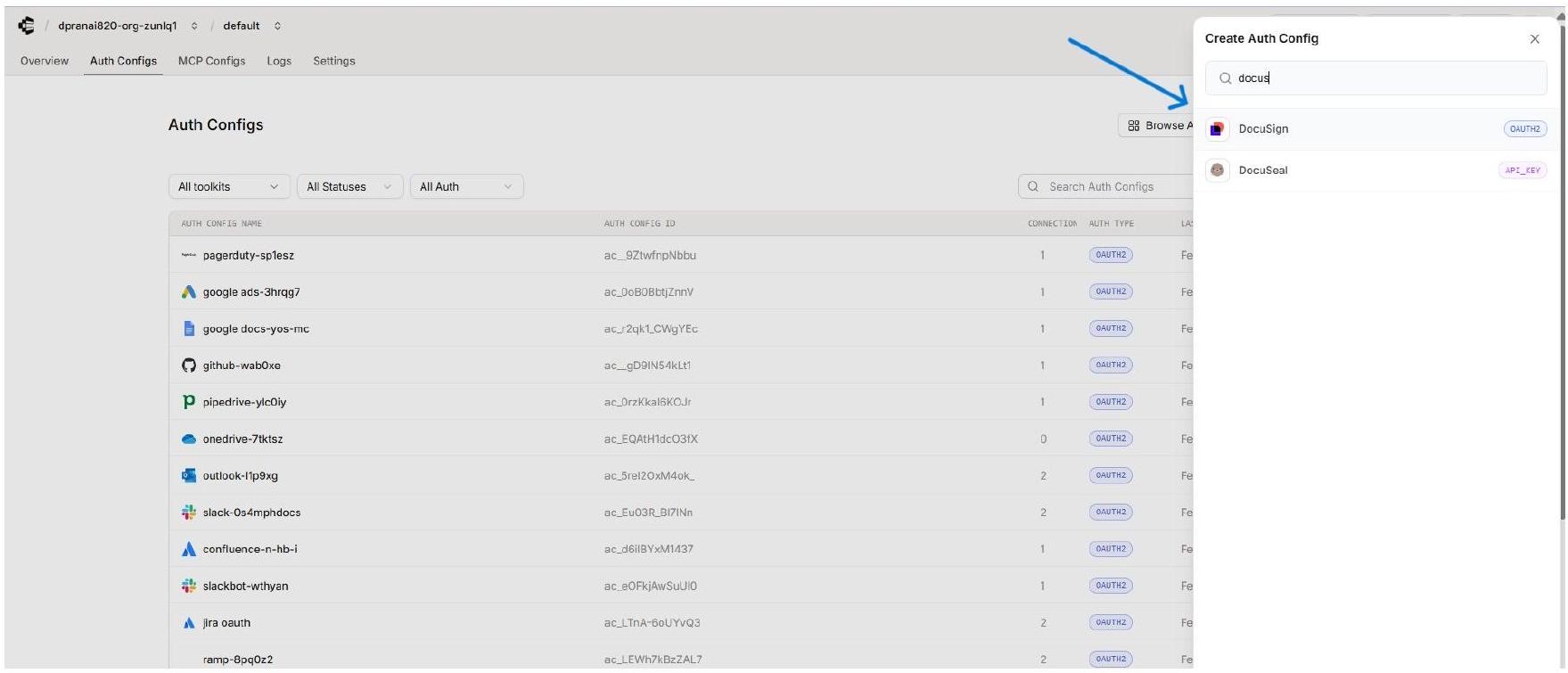Open the All toolkits dropdown

(x=229, y=186)
